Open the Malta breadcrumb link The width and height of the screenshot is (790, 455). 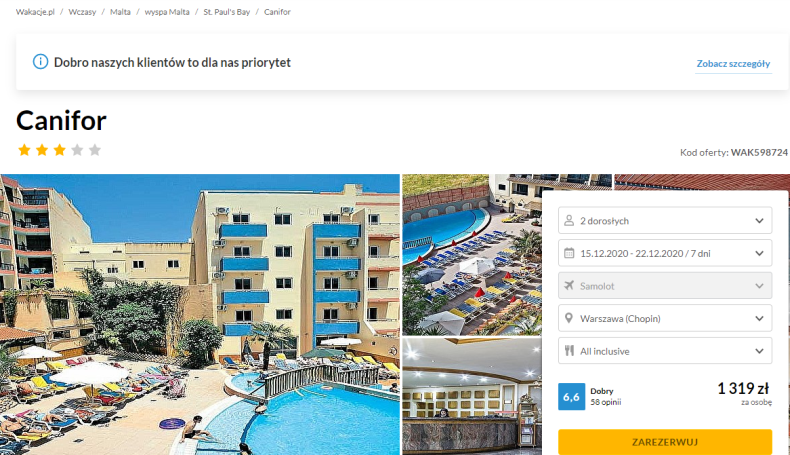(120, 12)
